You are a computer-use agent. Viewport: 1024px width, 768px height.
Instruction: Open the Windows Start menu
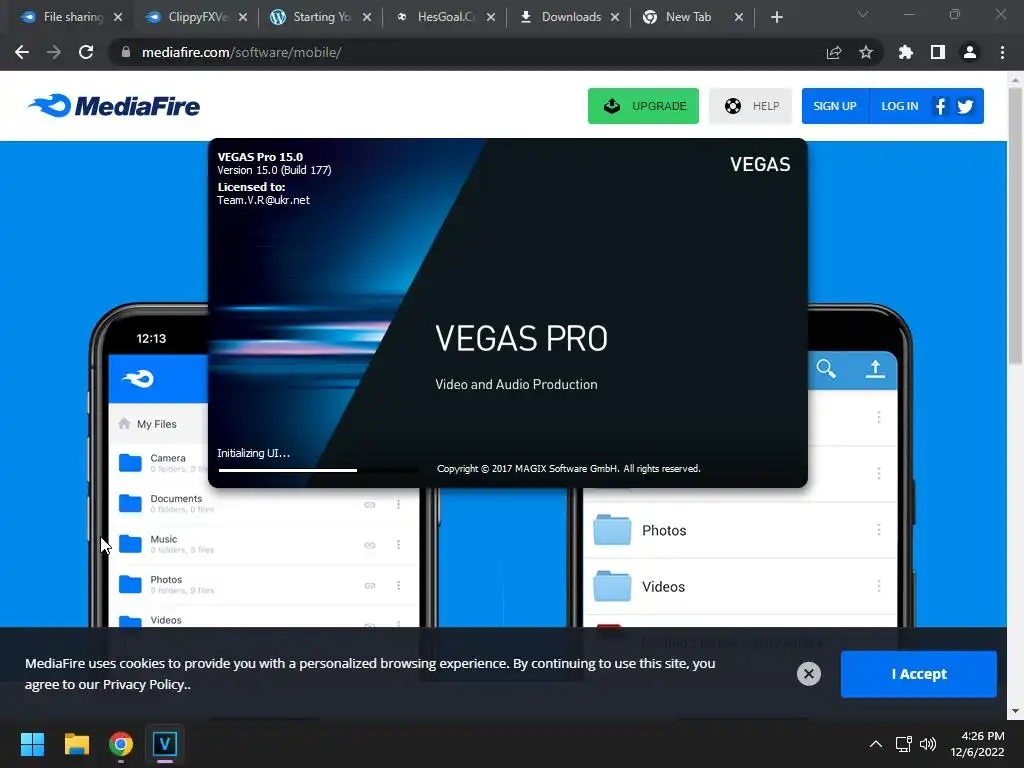coord(32,744)
